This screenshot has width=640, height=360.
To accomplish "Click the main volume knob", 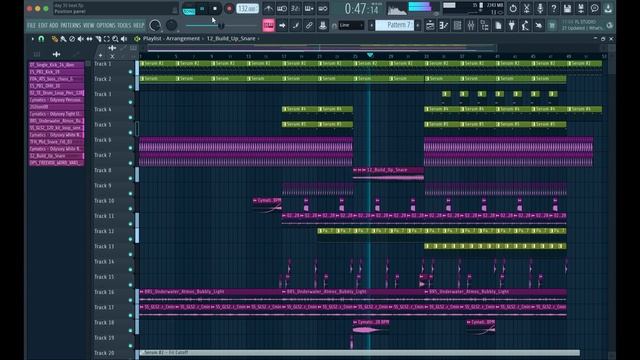I will 155,25.
